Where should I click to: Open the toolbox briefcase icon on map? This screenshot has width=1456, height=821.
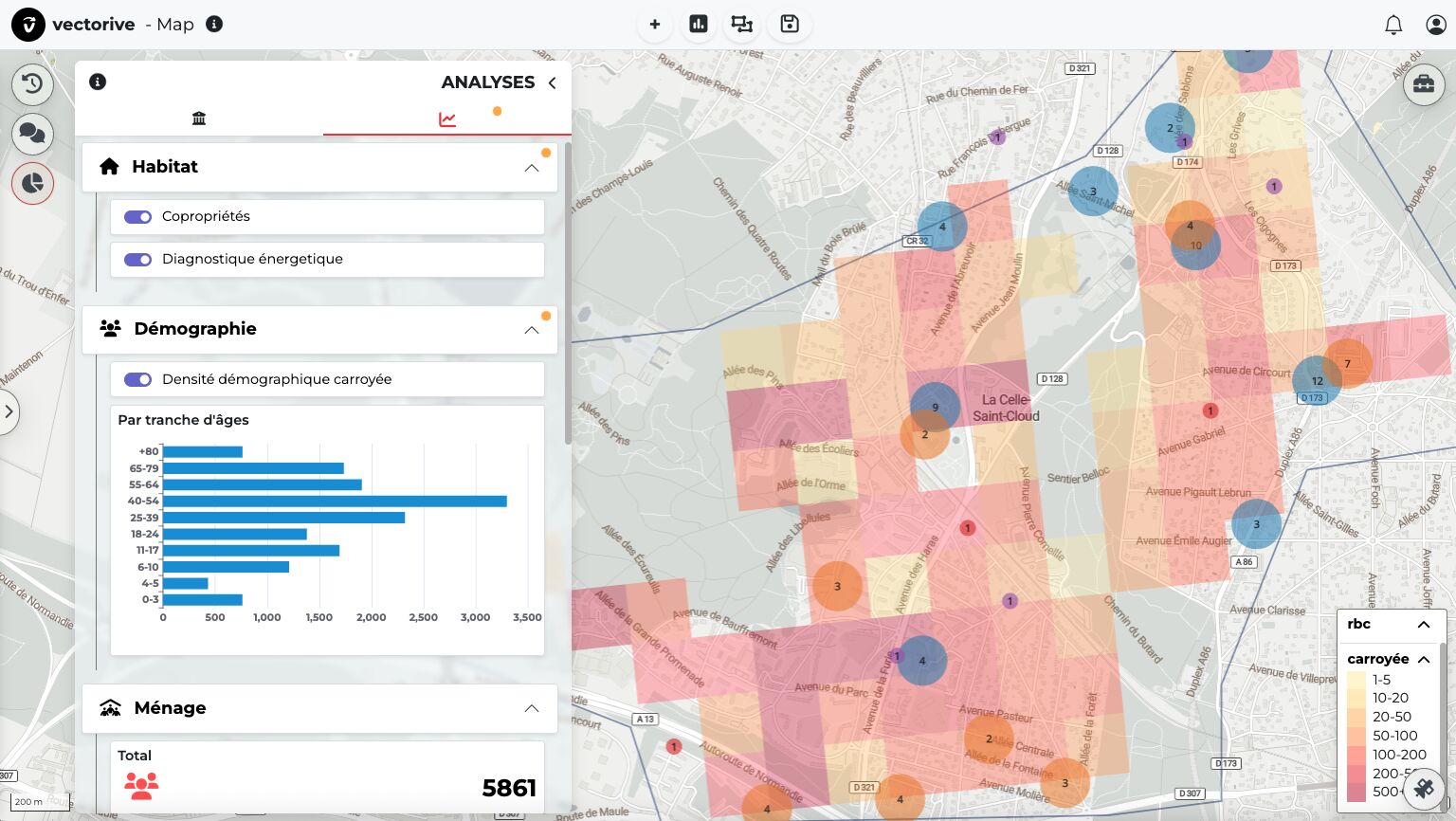(x=1423, y=84)
